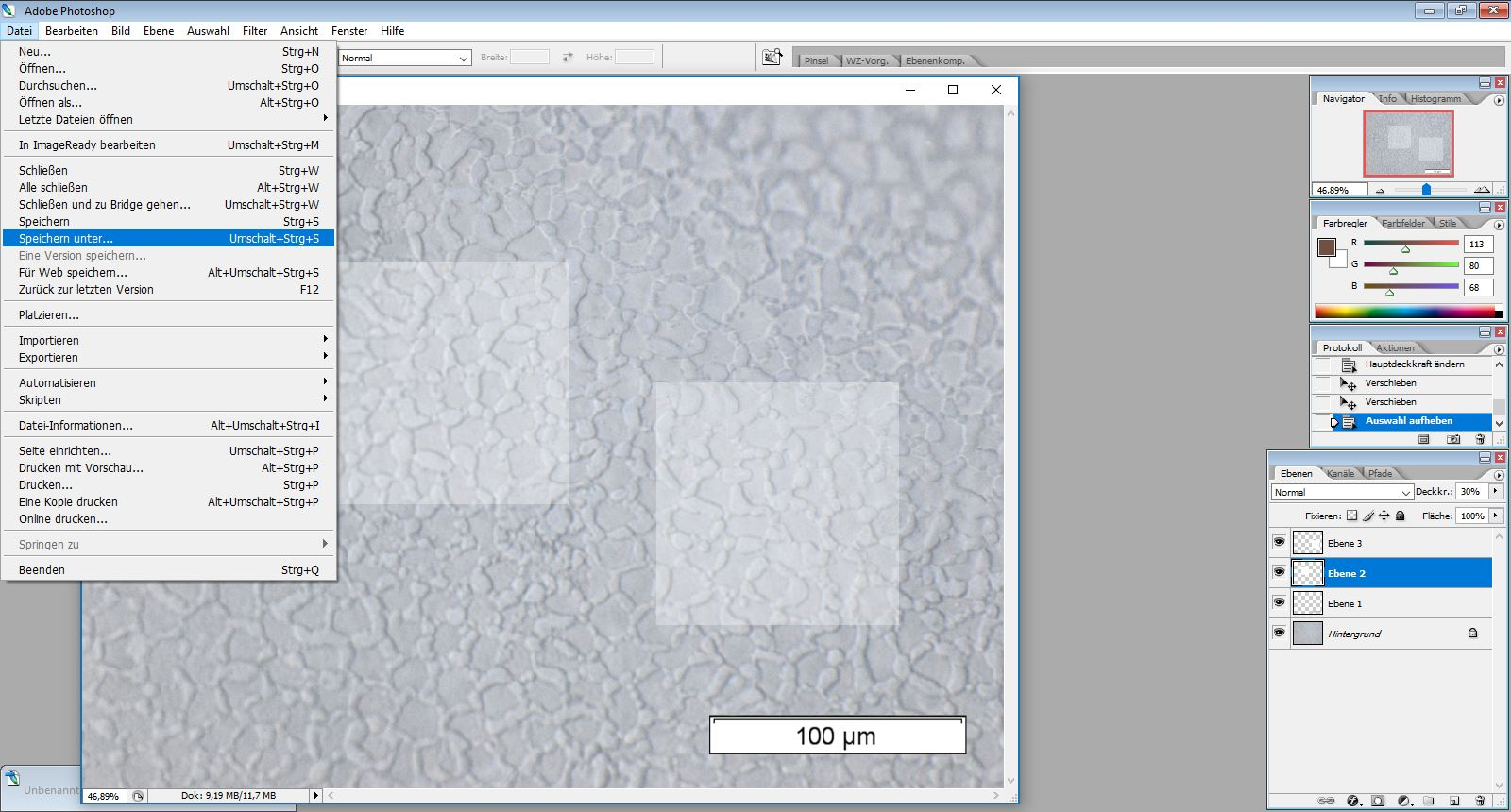Choose Speichern unter... from Datei menu
The image size is (1511, 812).
[x=169, y=239]
